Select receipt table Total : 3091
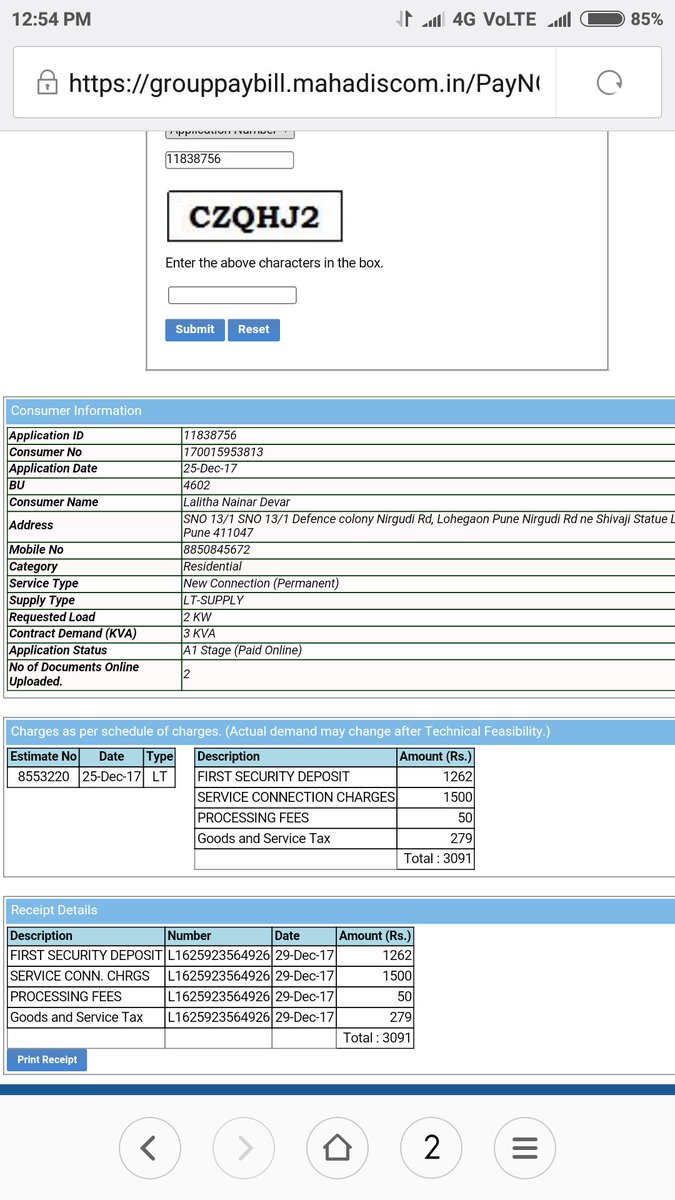Viewport: 675px width, 1200px height. (x=377, y=1038)
